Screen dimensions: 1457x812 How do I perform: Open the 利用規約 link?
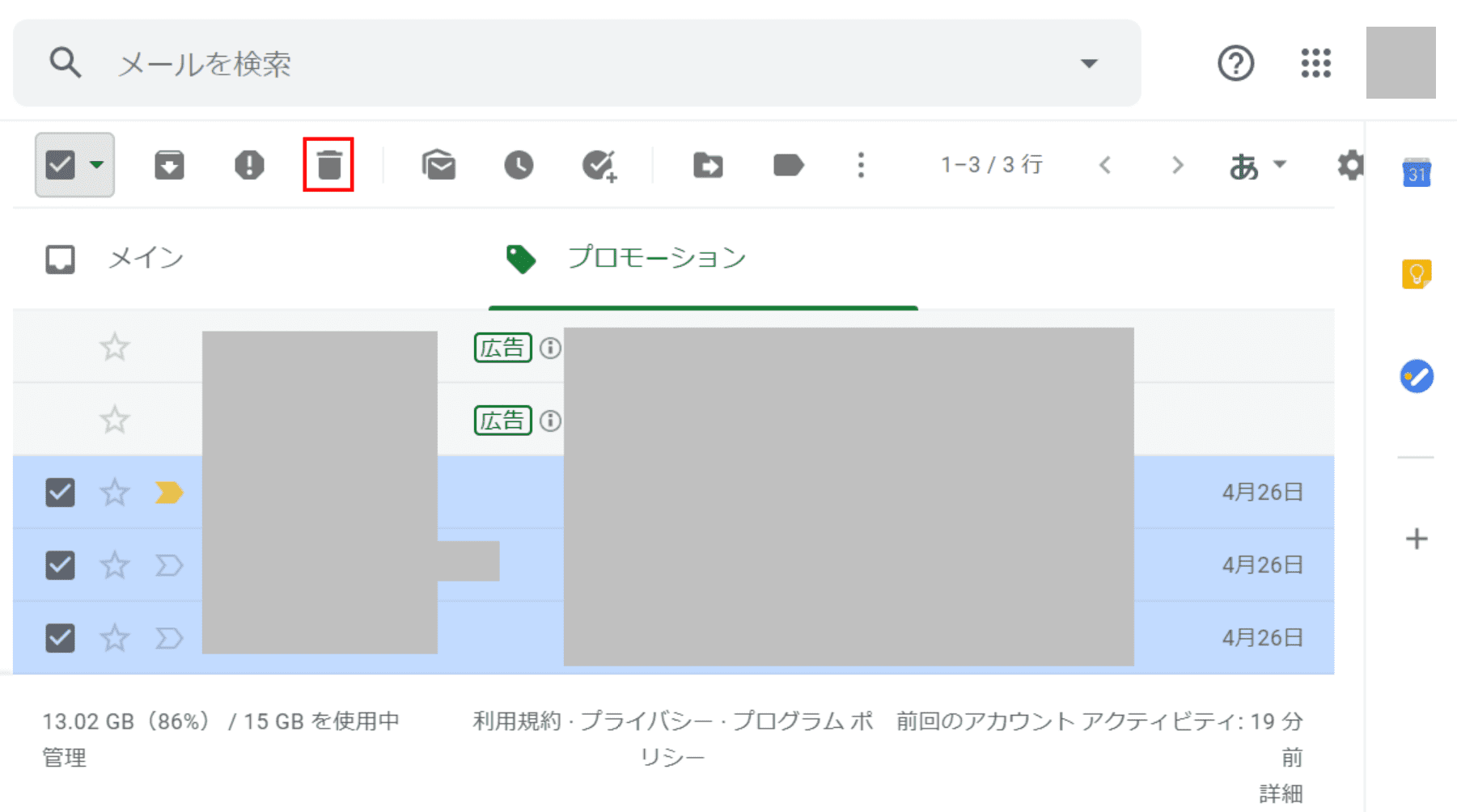coord(517,721)
